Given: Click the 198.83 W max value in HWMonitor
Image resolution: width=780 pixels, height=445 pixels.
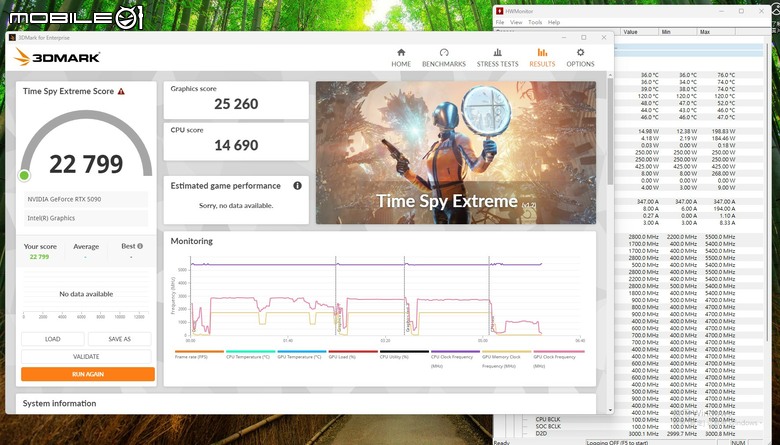Looking at the screenshot, I should 724,131.
